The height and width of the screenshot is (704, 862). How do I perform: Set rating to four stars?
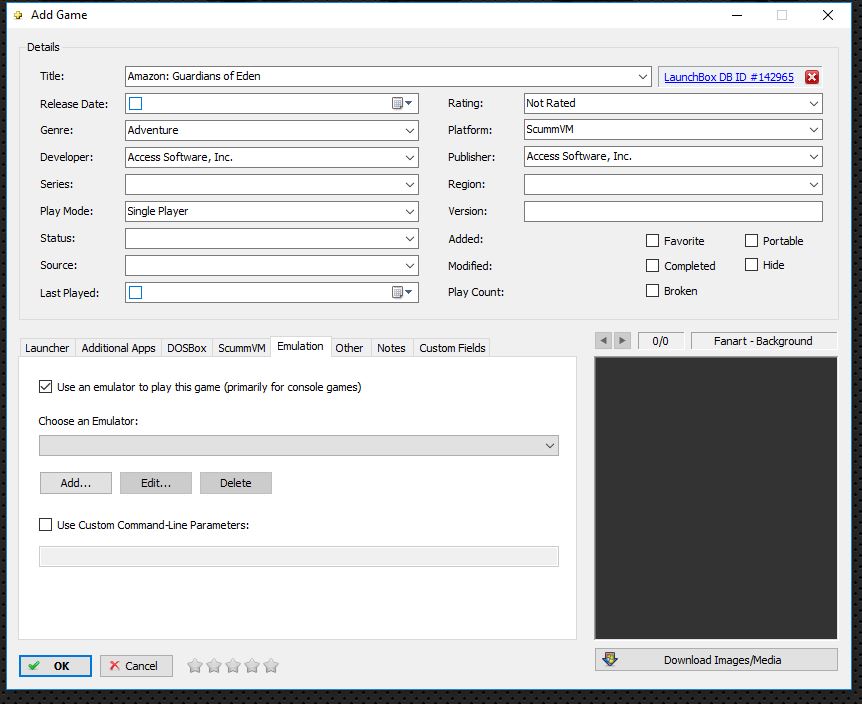[x=252, y=666]
